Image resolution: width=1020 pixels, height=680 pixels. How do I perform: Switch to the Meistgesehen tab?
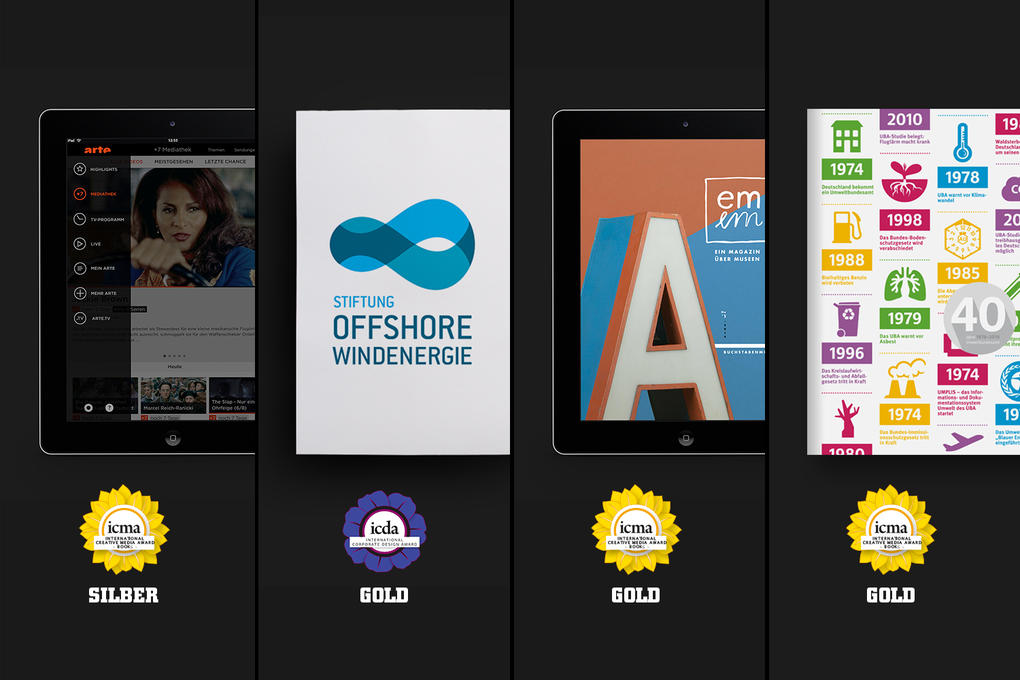click(x=174, y=161)
